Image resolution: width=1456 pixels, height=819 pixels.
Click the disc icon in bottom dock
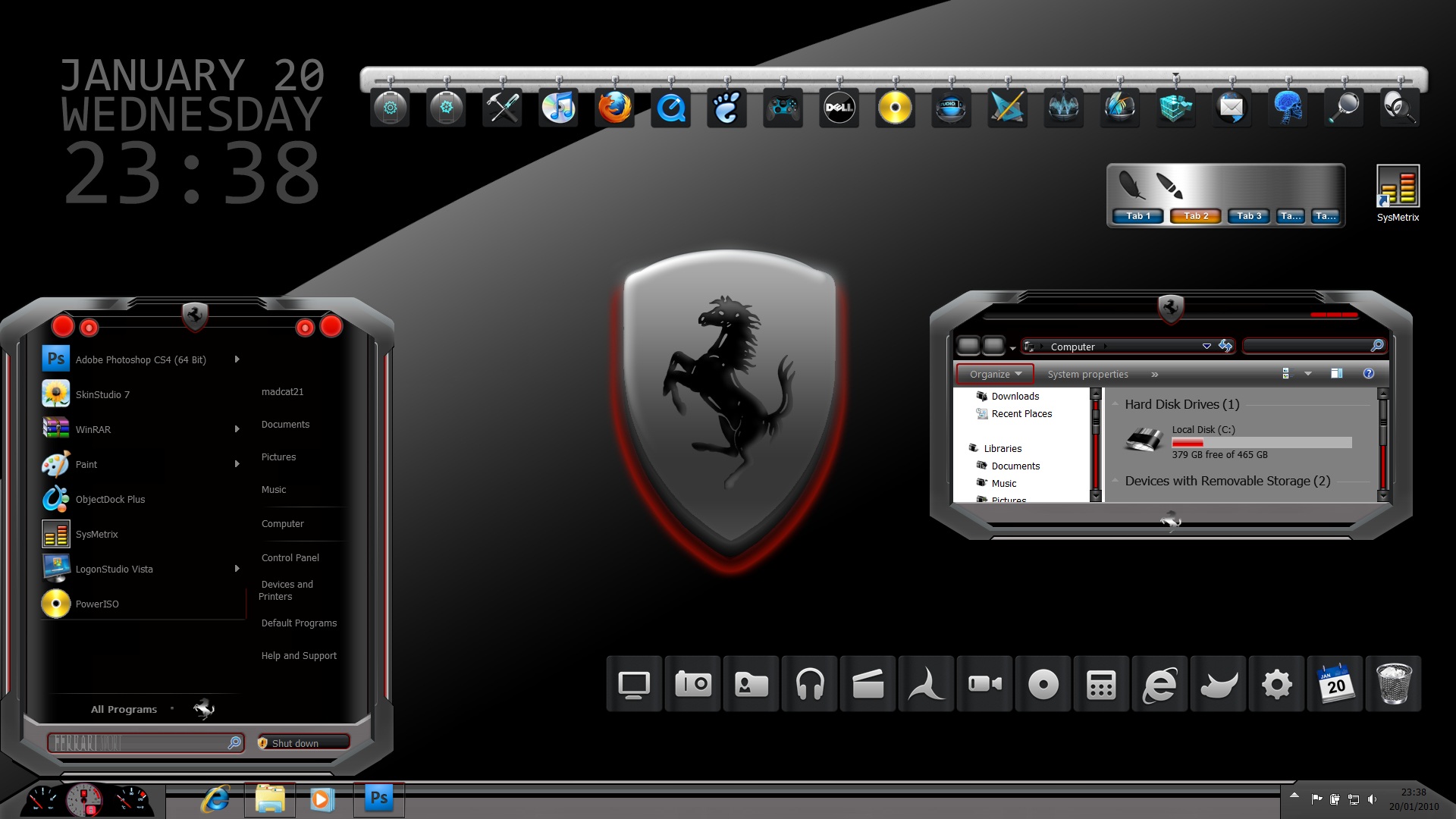[1043, 684]
